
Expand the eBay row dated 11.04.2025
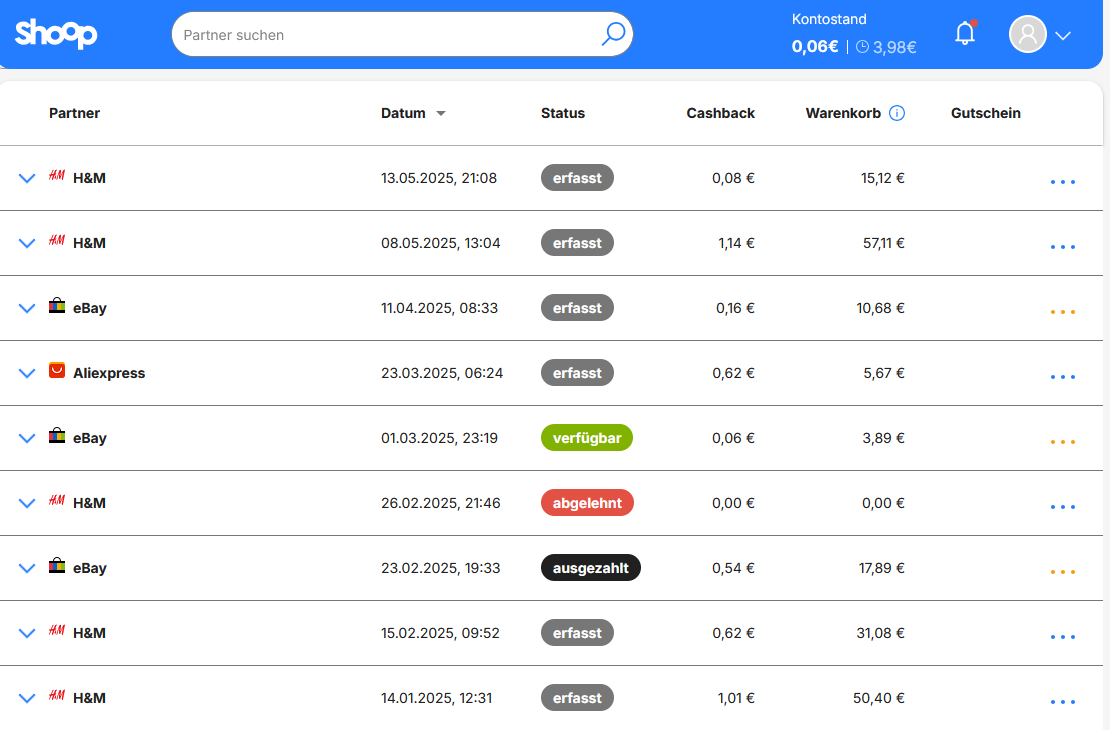pos(27,309)
